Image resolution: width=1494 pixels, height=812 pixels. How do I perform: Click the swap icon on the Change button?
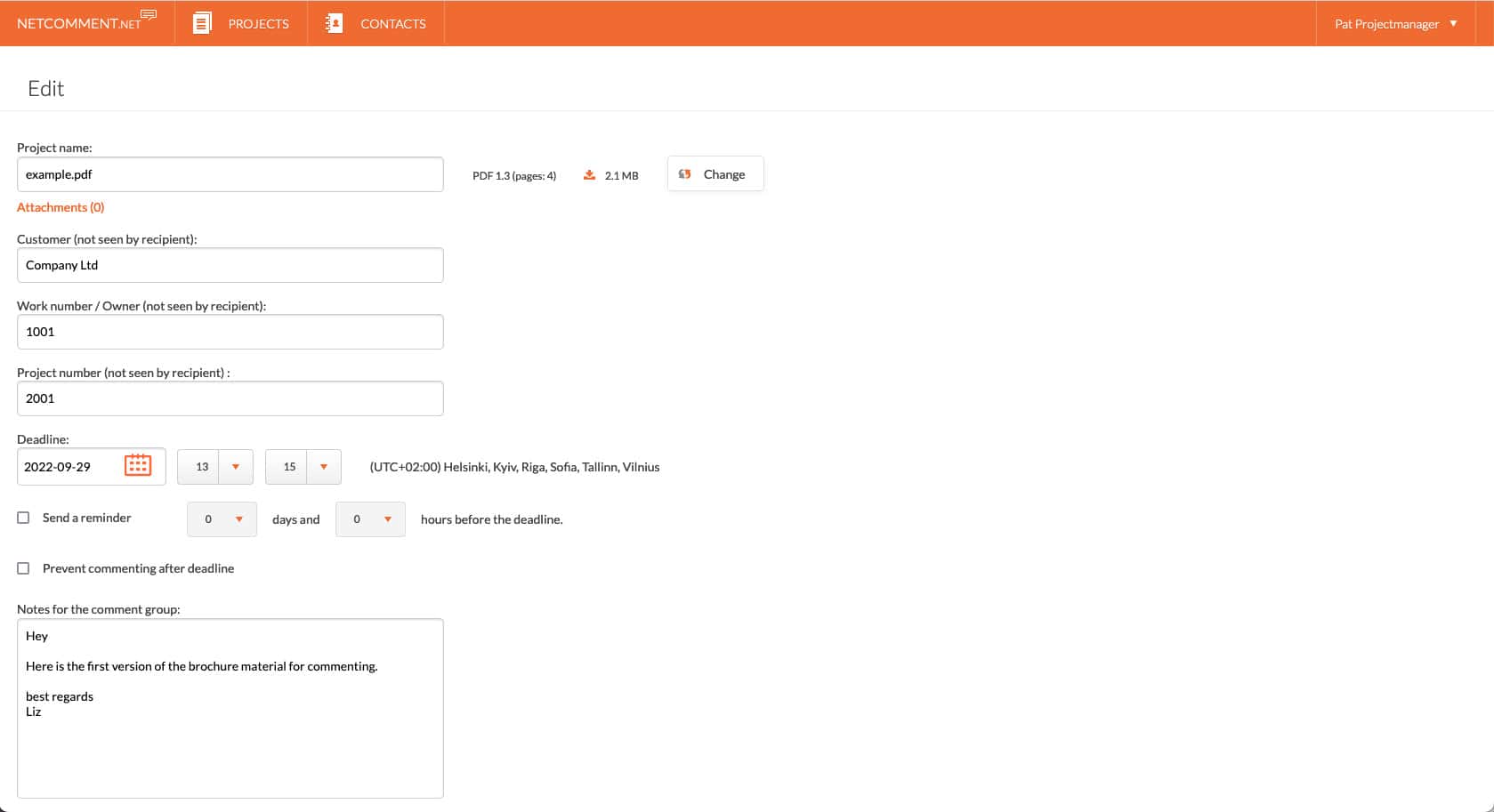tap(685, 174)
